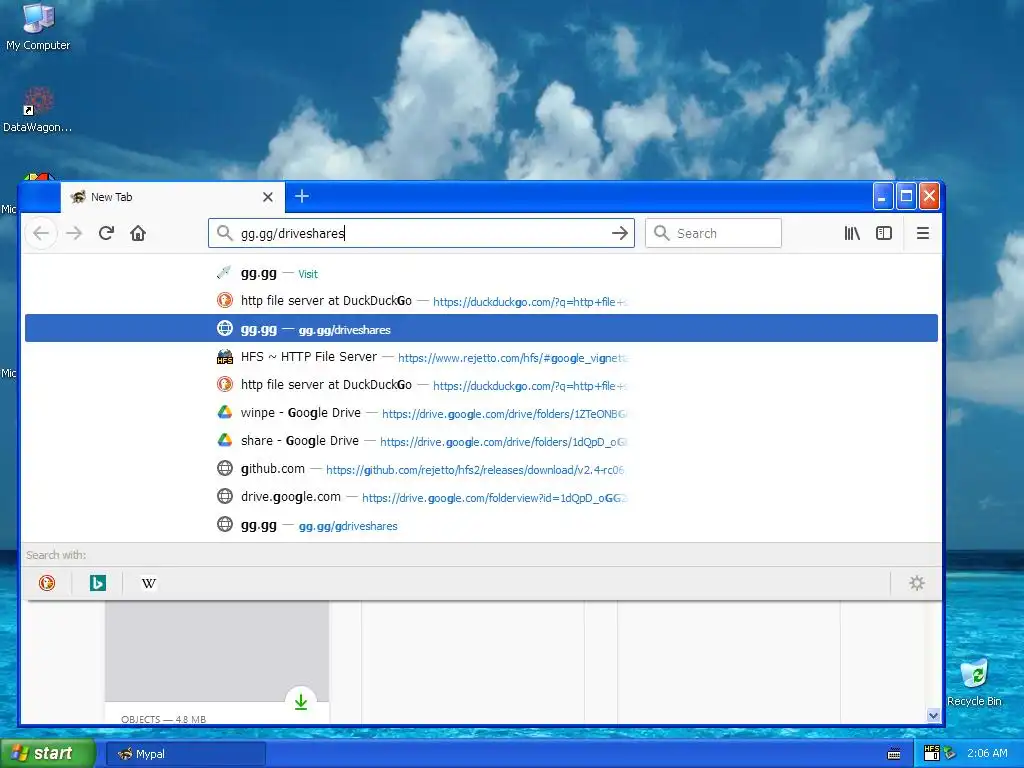Open the Recycle Bin on desktop
This screenshot has width=1024, height=768.
click(974, 682)
